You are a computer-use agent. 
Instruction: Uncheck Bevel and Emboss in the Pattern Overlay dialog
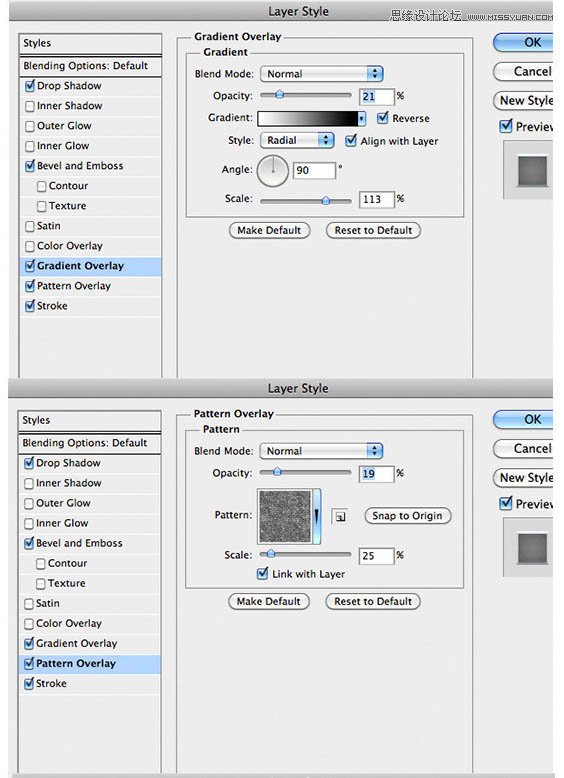[x=29, y=543]
